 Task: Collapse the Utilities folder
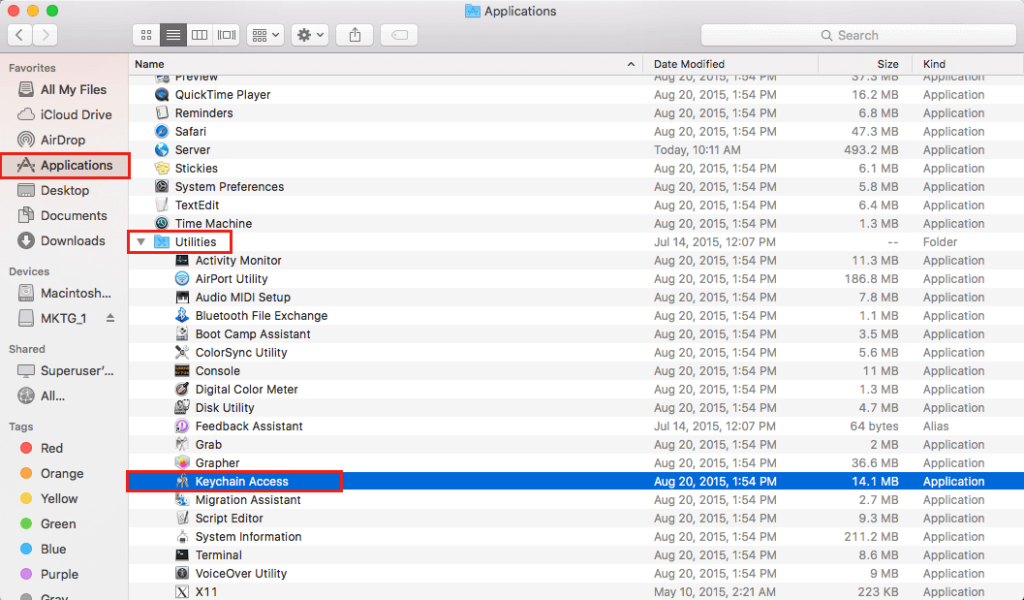click(x=140, y=241)
